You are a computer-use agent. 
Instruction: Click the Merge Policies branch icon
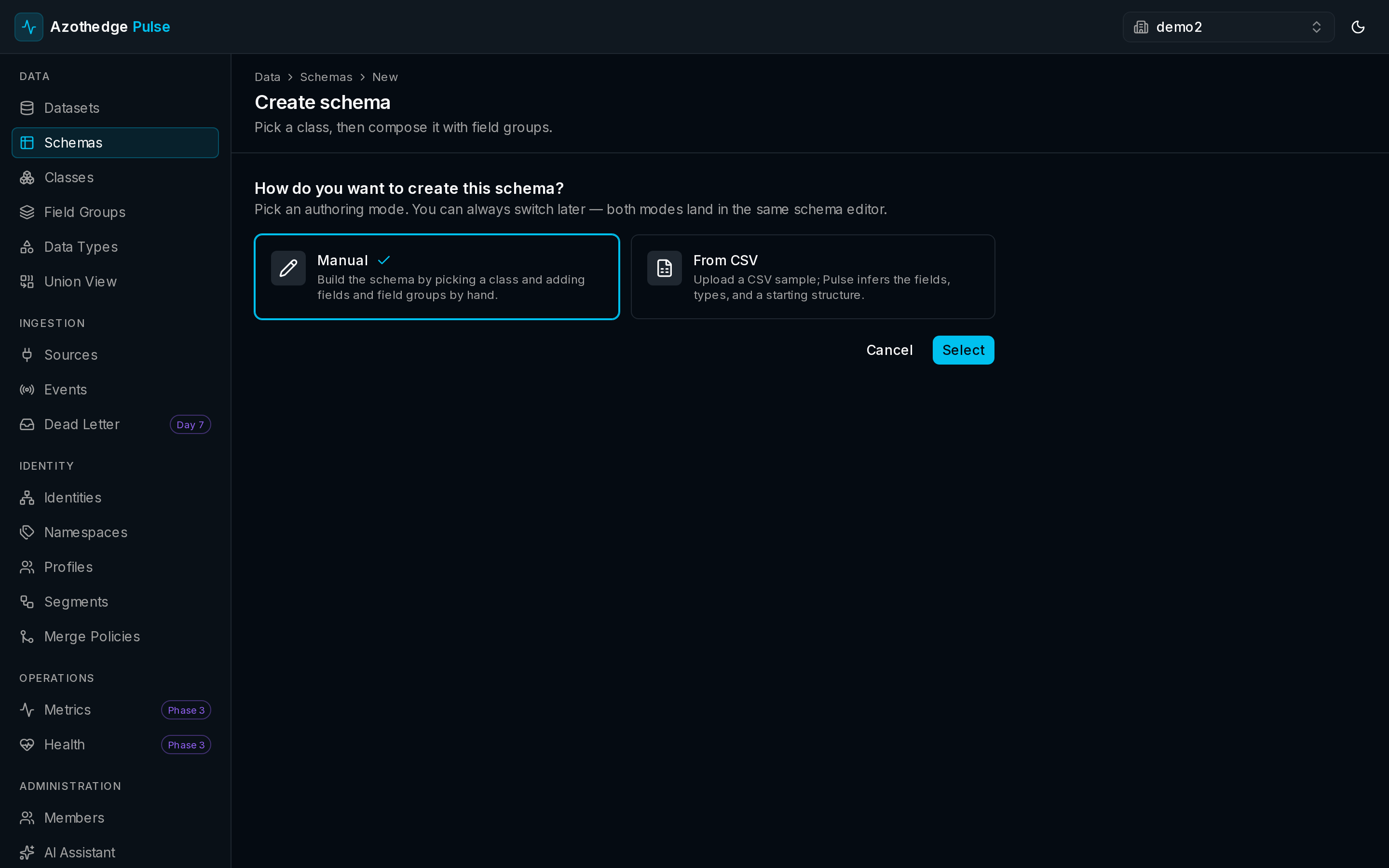coord(27,637)
